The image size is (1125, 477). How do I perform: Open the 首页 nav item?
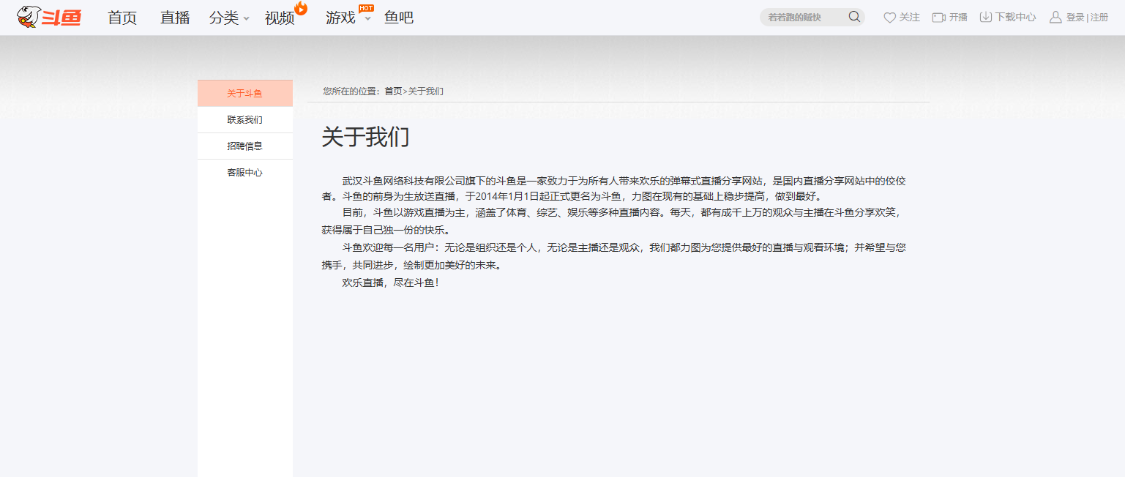click(x=122, y=18)
